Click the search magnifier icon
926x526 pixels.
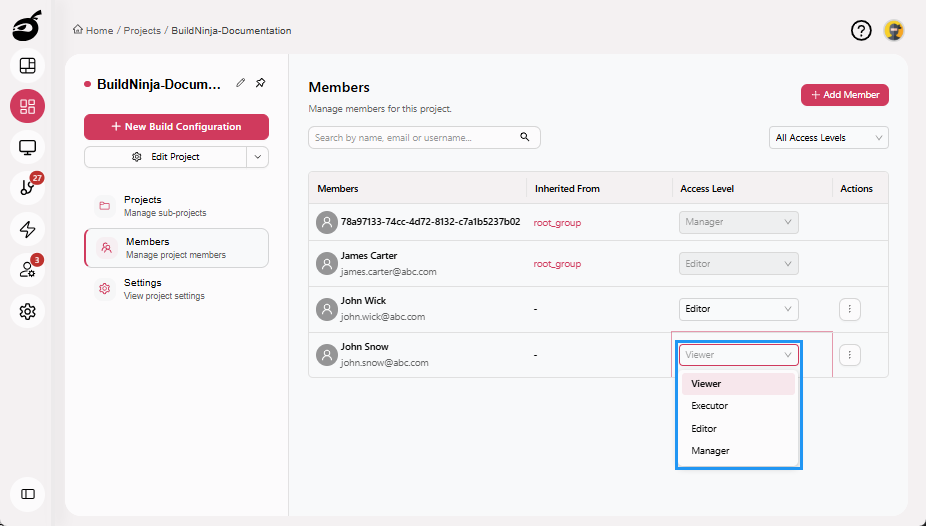pos(524,137)
